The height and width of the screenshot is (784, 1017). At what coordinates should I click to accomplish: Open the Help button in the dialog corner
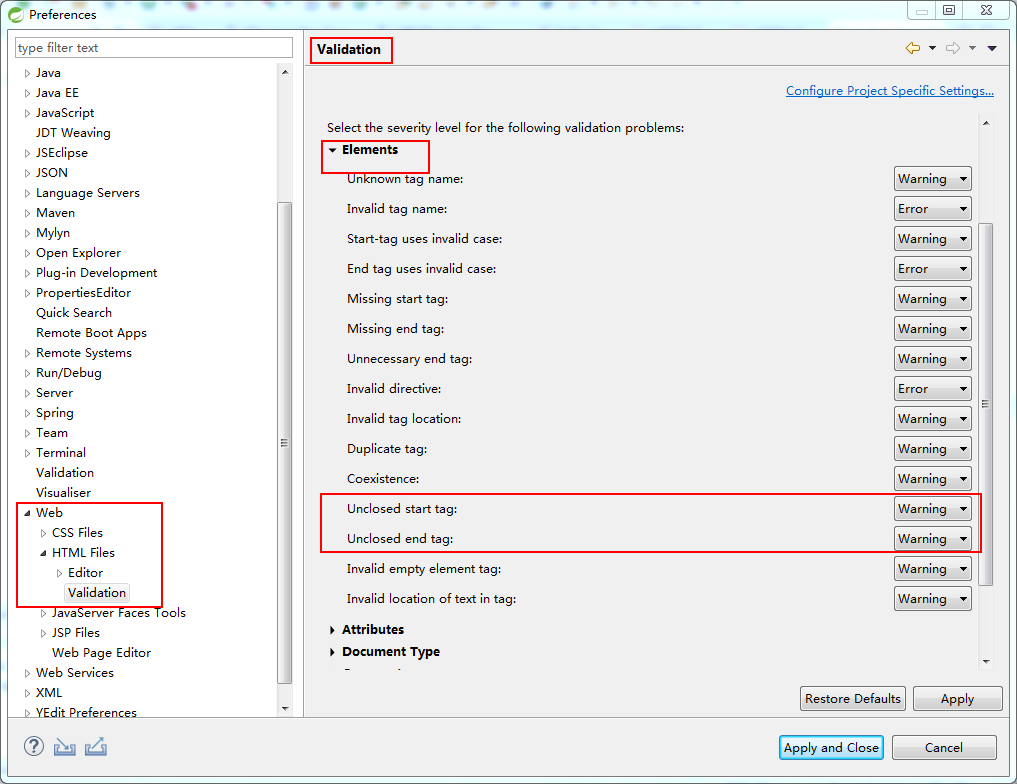33,746
